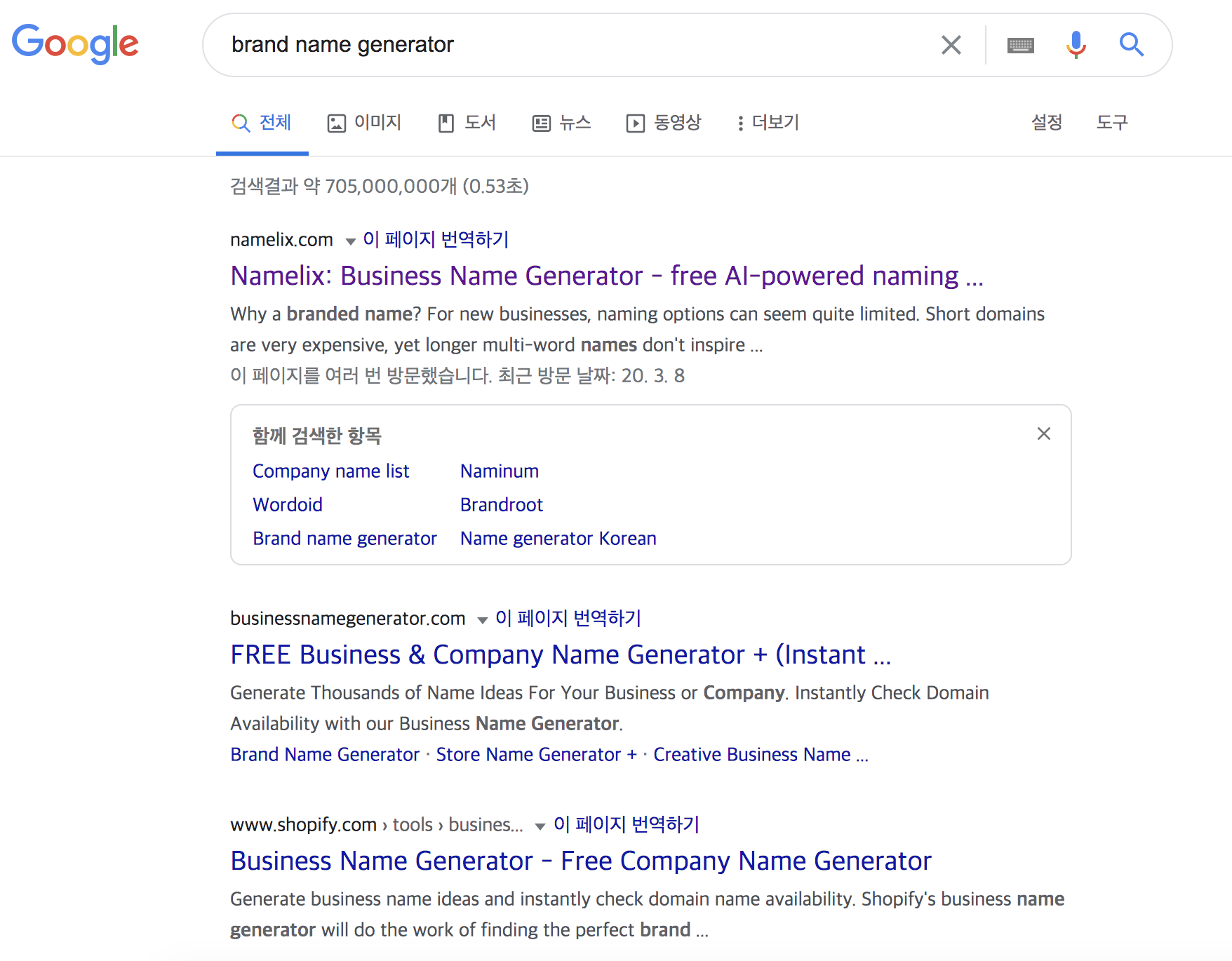Screen dimensions: 1232x961
Task: Open the Namelix: Business Name Generator result
Action: click(607, 276)
